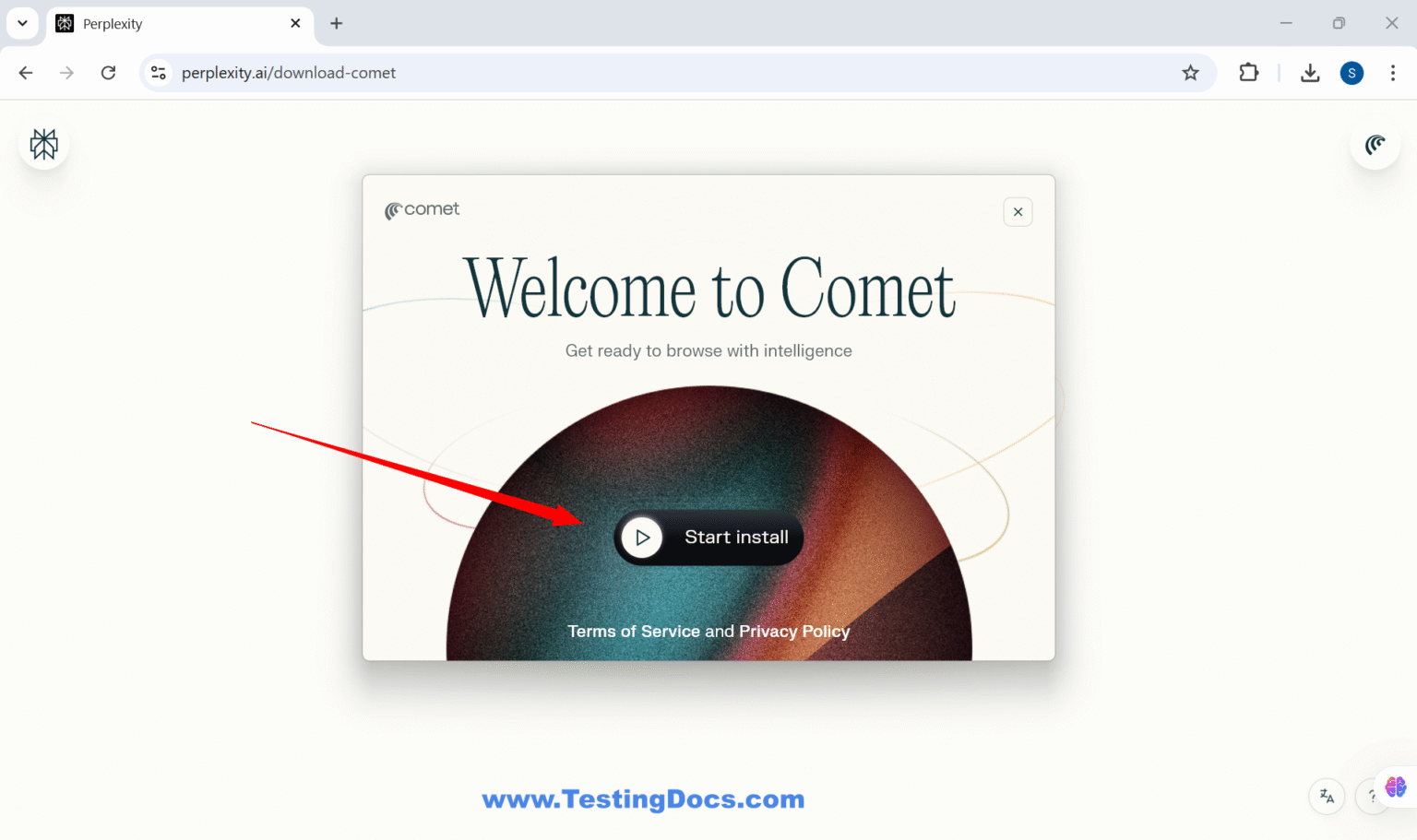Click the site information icon in the address bar

[x=158, y=73]
